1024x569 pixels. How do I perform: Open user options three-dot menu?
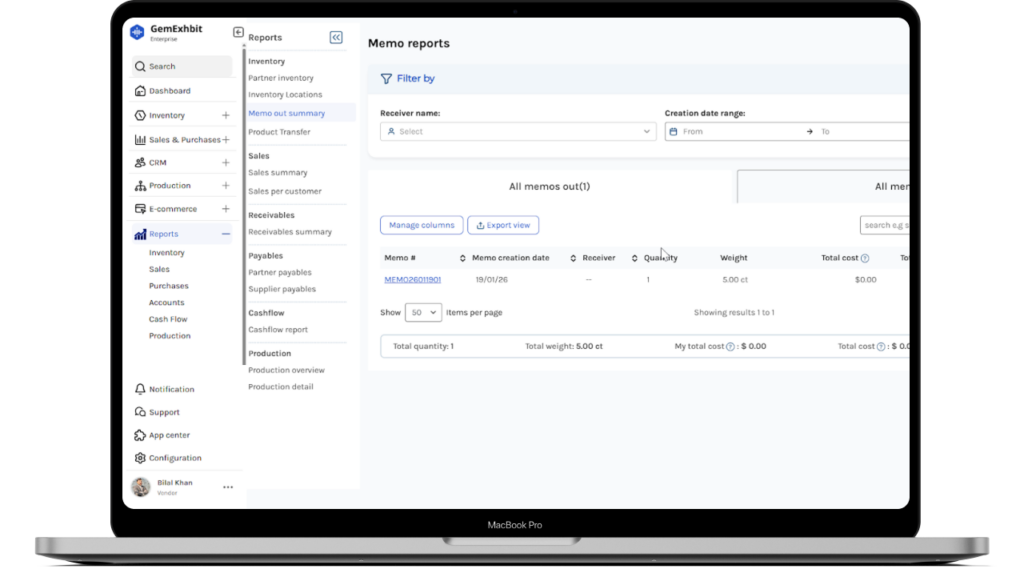(x=228, y=487)
